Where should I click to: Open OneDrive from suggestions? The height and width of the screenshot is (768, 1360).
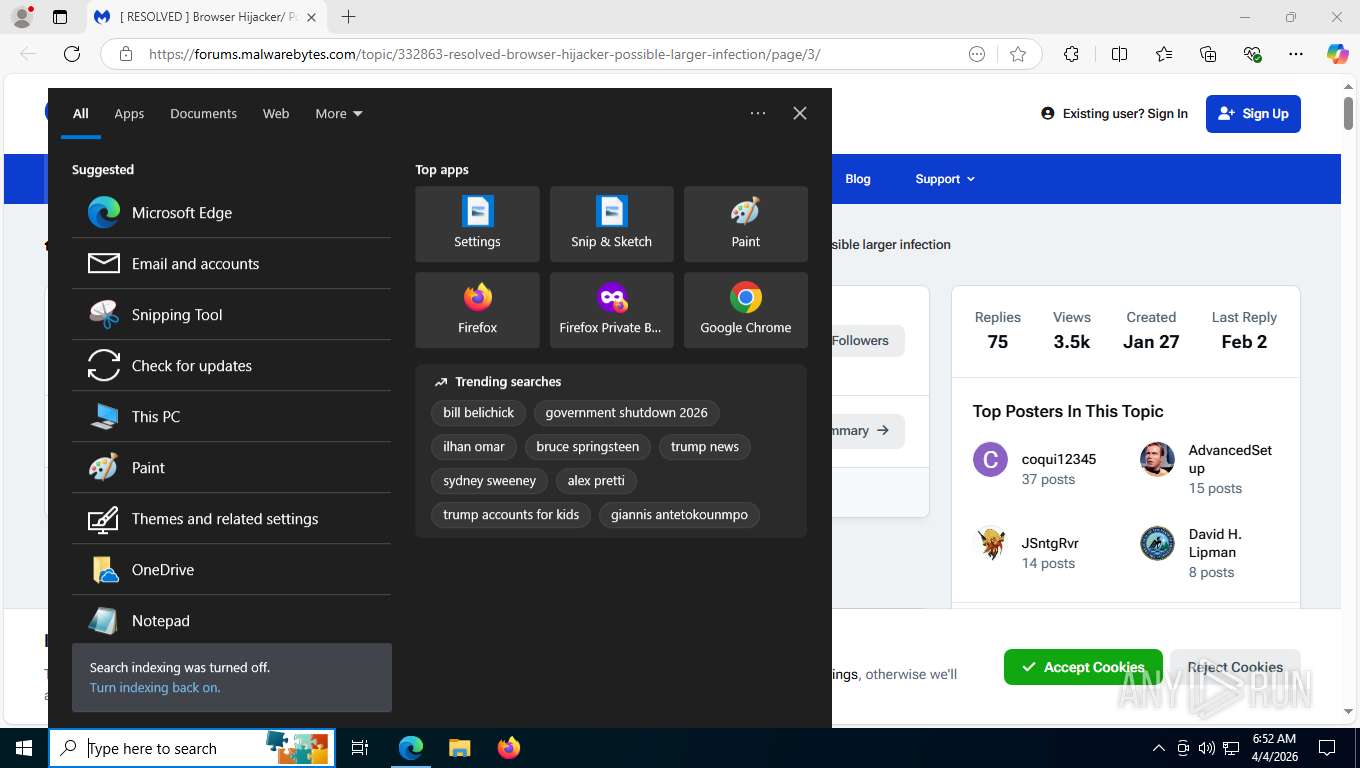pos(231,569)
